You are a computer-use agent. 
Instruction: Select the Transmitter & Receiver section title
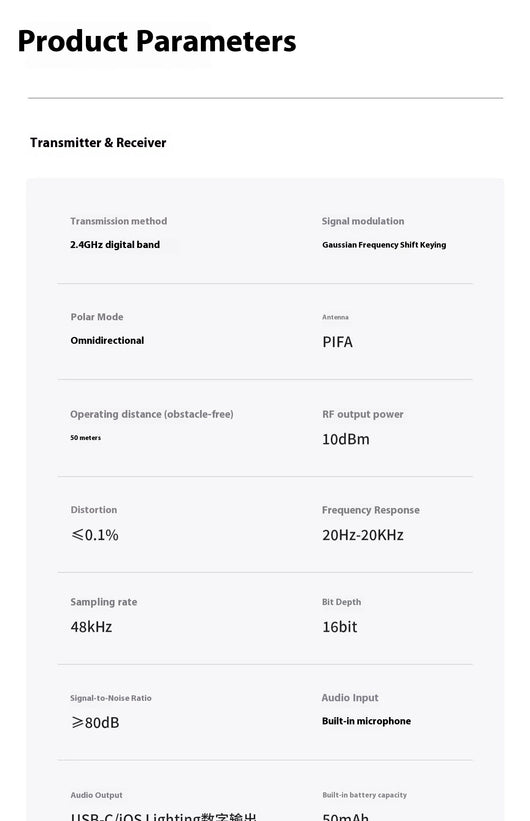pos(98,142)
